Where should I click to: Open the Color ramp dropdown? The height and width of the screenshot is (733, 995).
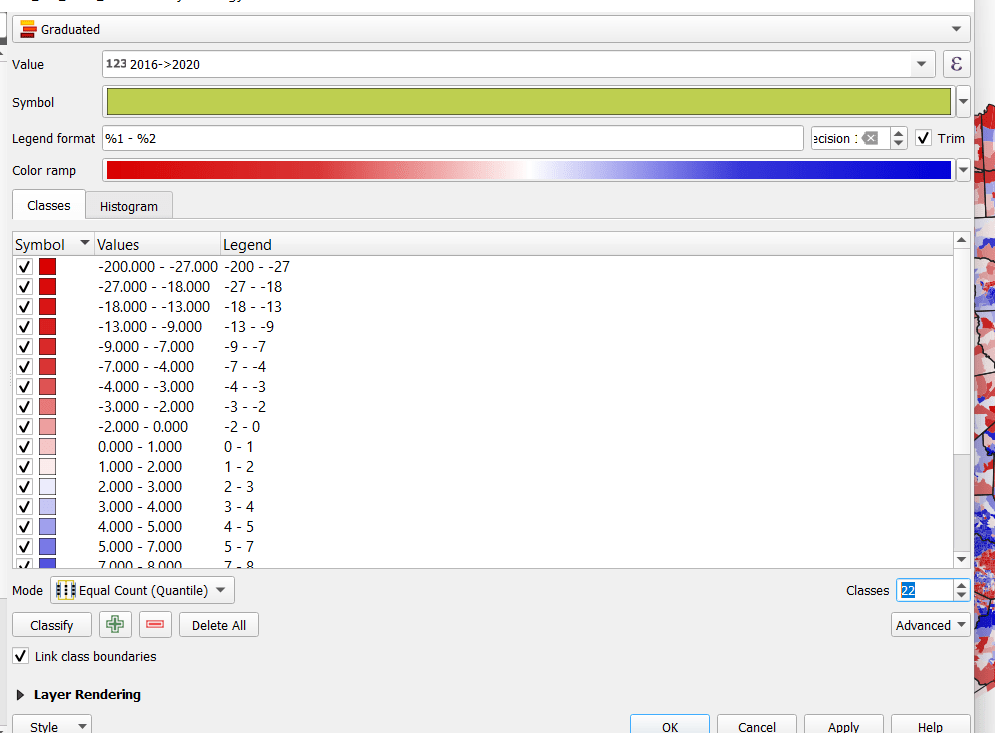pos(961,170)
